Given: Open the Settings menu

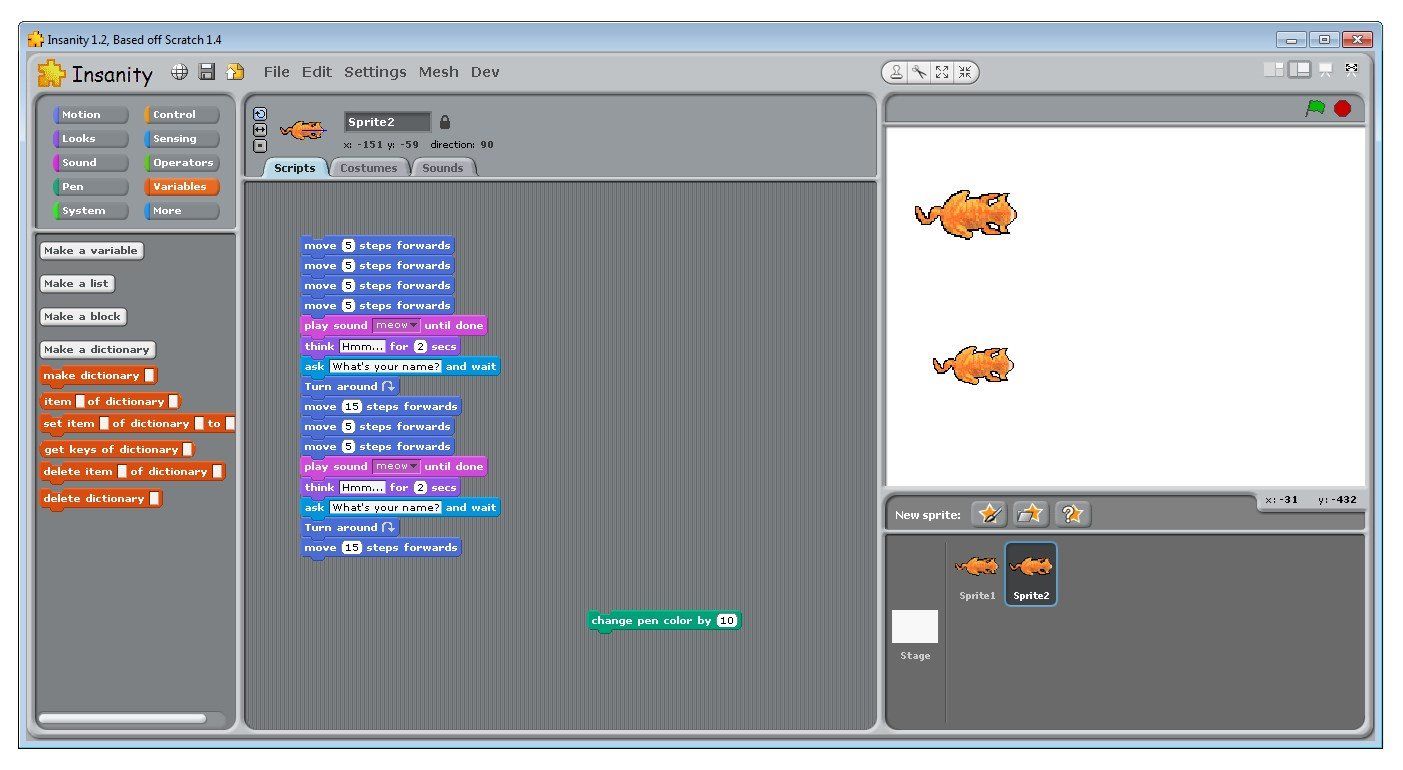Looking at the screenshot, I should pyautogui.click(x=375, y=72).
